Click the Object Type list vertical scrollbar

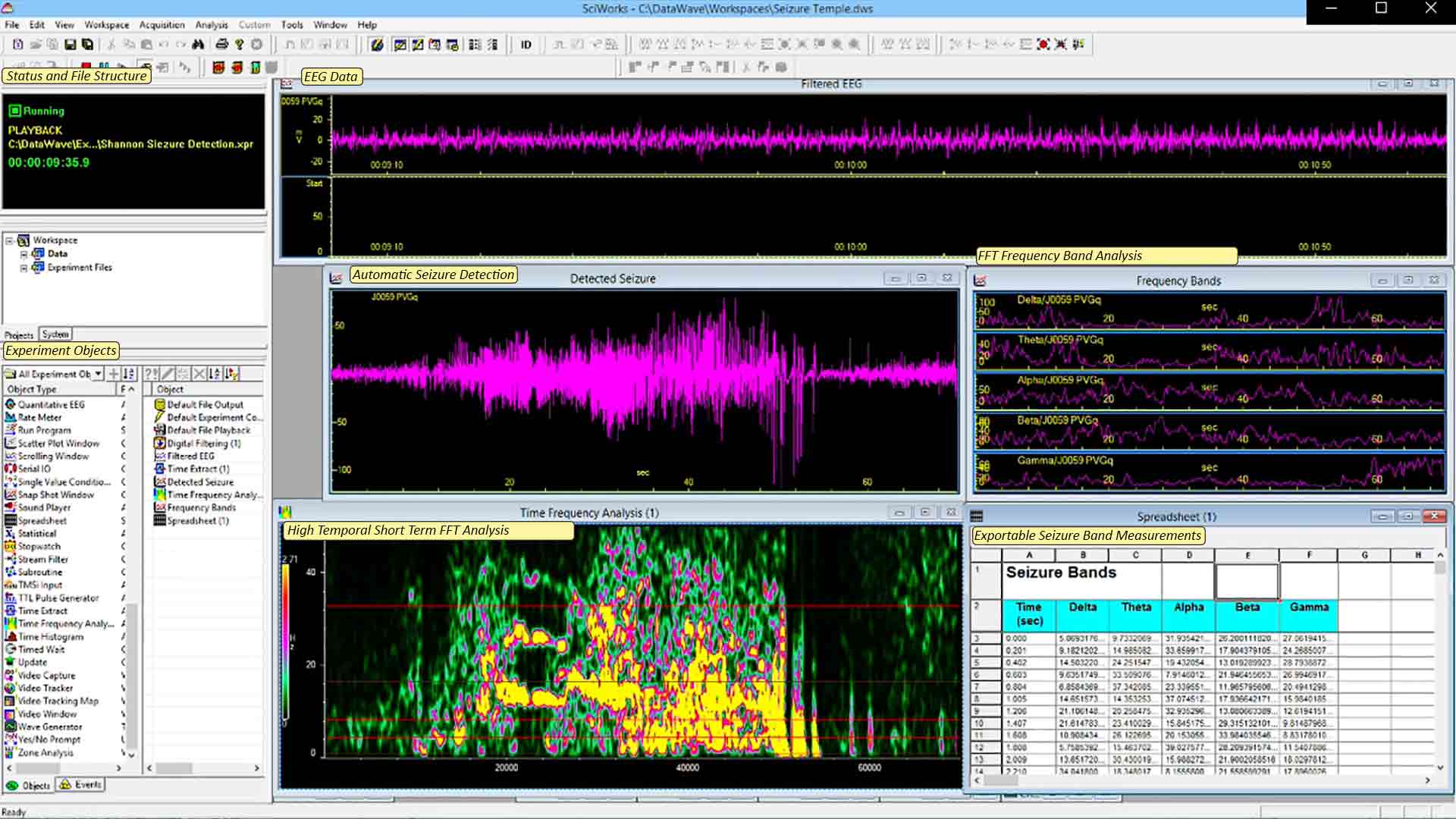(131, 675)
